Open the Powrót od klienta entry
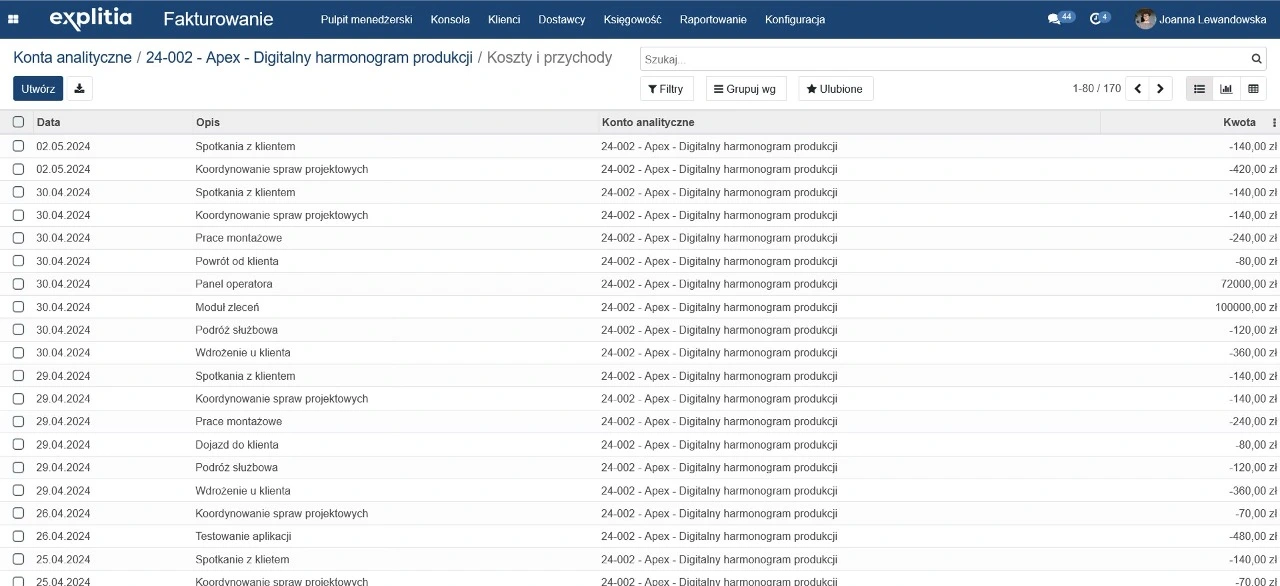Image resolution: width=1280 pixels, height=586 pixels. tap(237, 261)
